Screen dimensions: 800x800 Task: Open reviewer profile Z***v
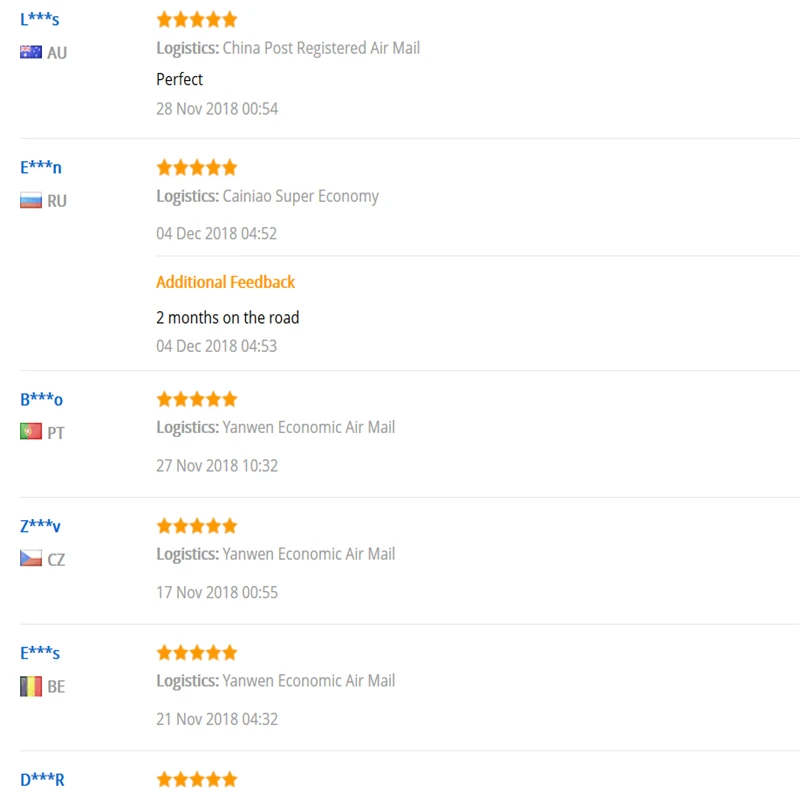coord(40,526)
